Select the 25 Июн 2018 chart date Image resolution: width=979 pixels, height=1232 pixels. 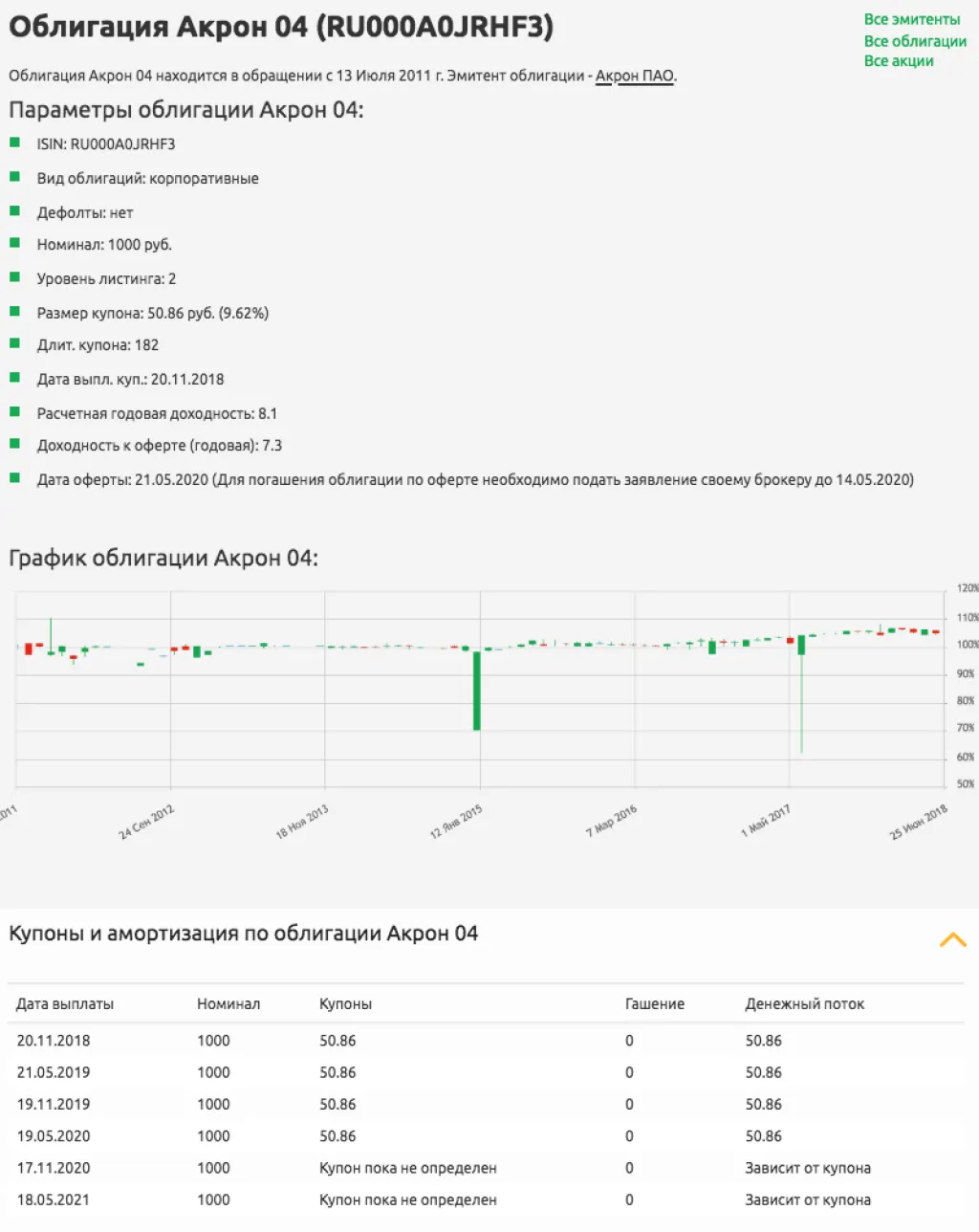918,822
